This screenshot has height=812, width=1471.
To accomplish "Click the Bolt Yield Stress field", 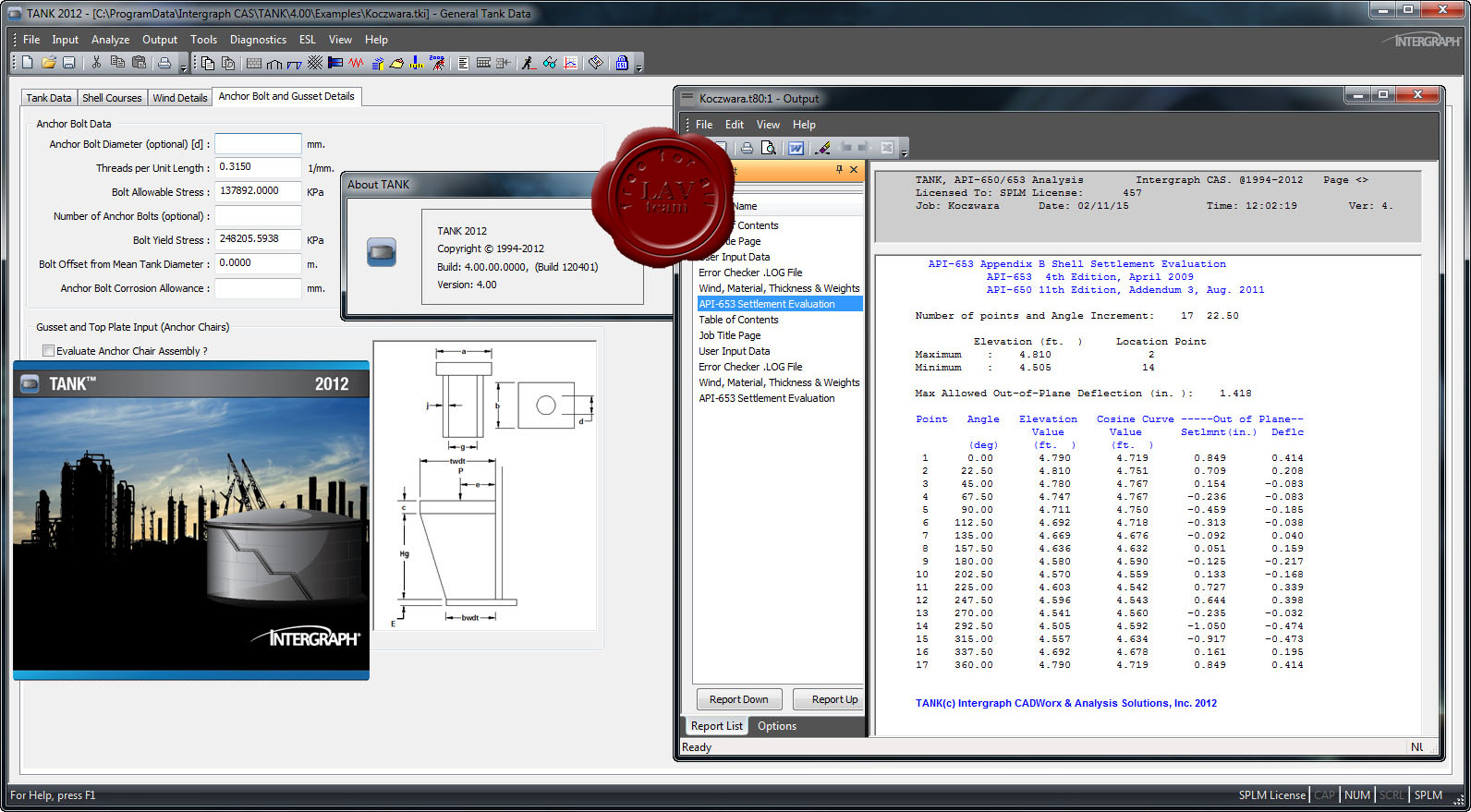I will click(258, 239).
